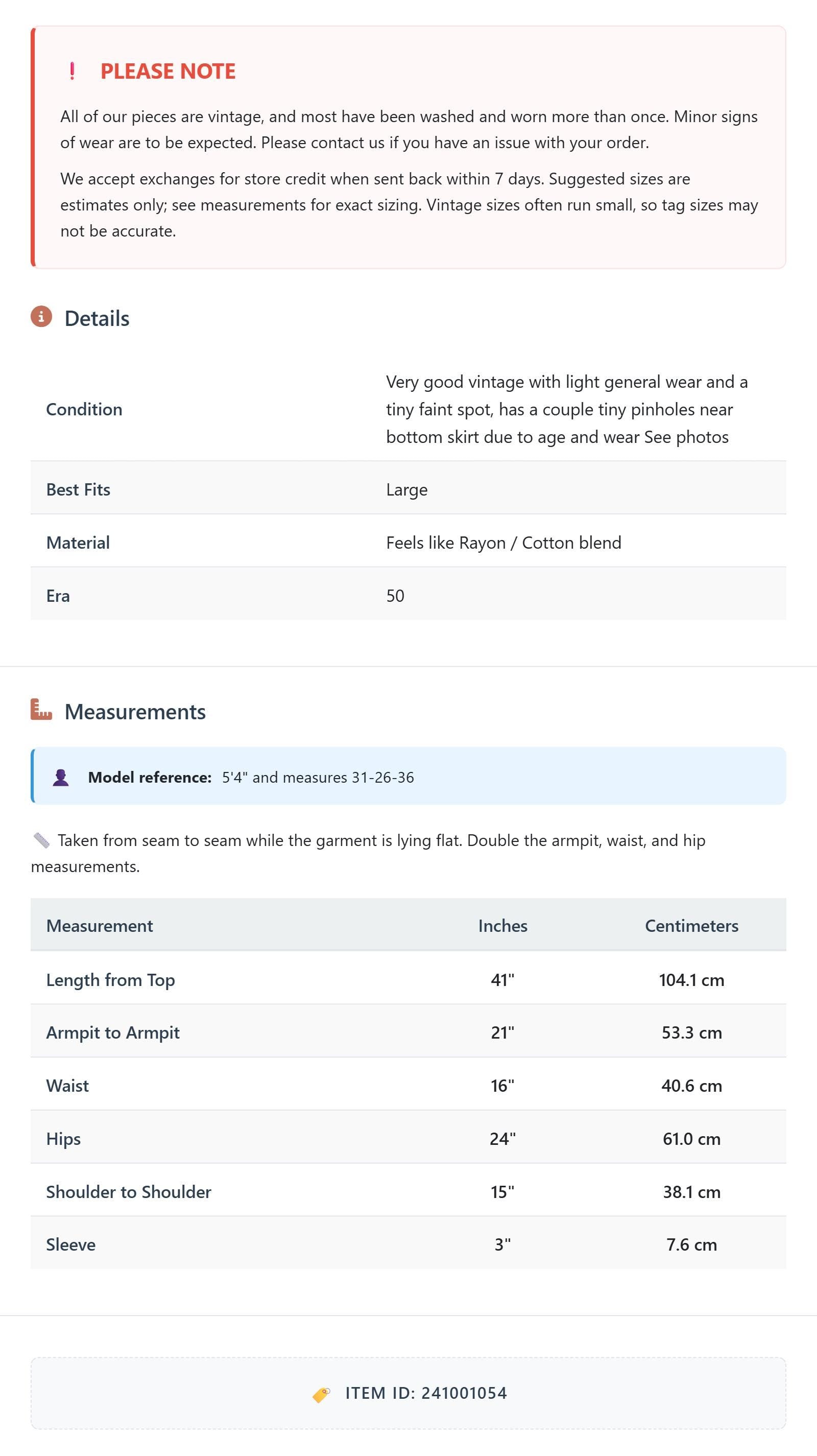The height and width of the screenshot is (1456, 817).
Task: Click the Measurement column header
Action: [x=100, y=925]
